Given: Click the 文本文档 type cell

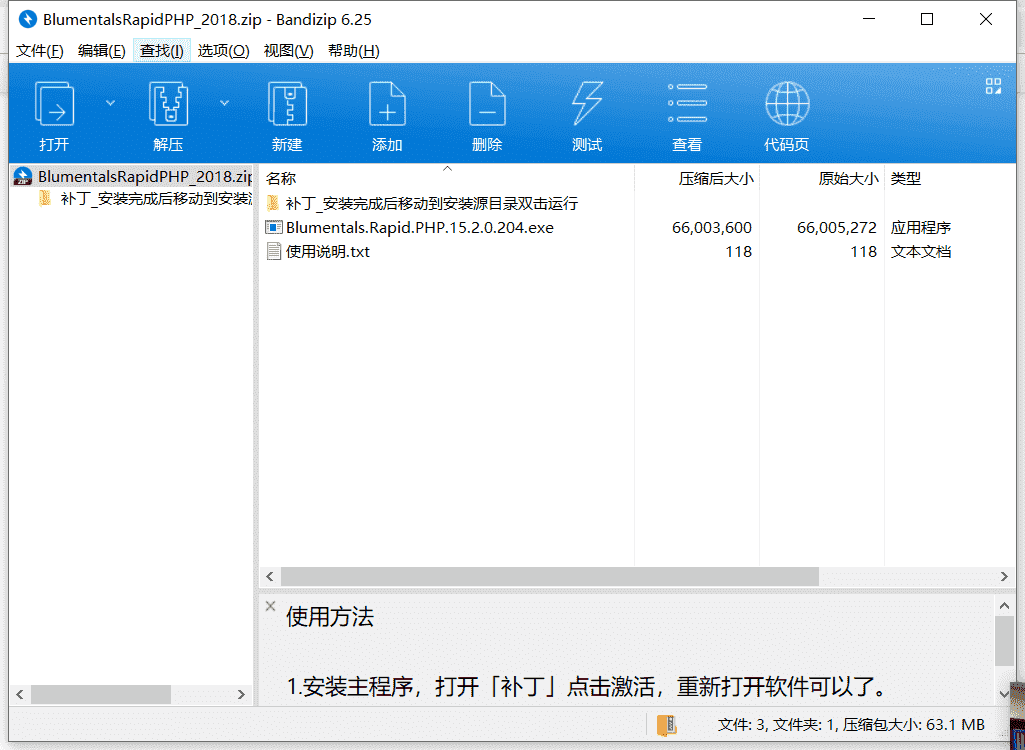Looking at the screenshot, I should tap(920, 252).
